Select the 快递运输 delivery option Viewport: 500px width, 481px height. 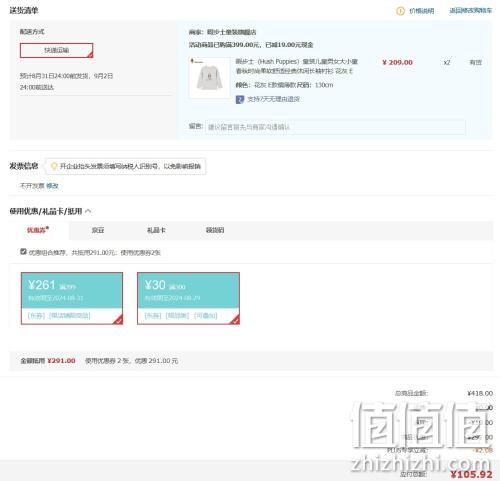coord(57,50)
